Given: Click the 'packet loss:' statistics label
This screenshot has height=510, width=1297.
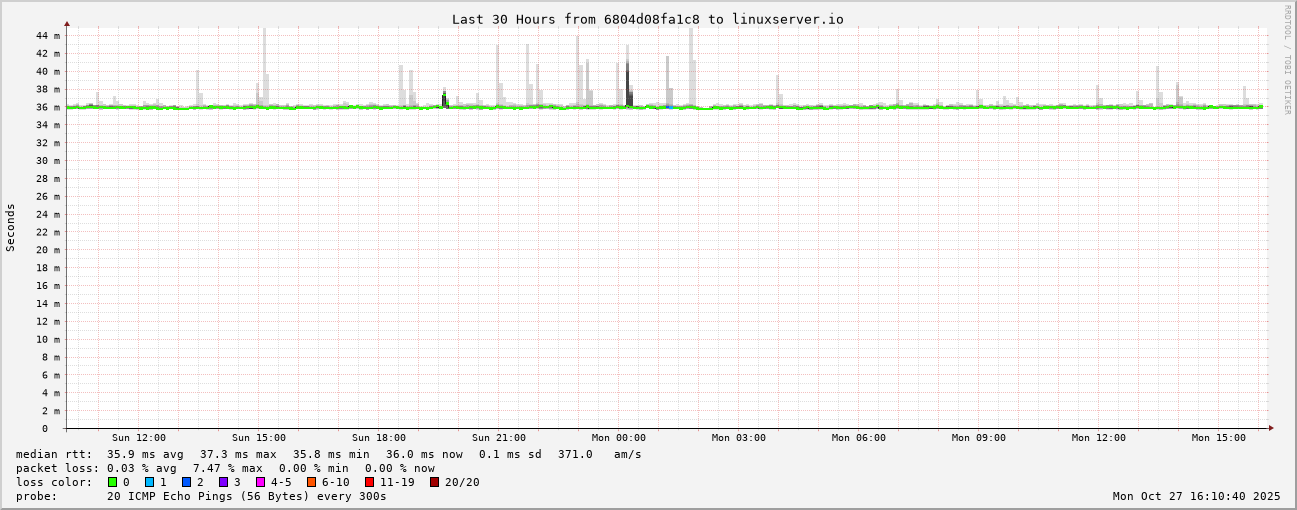Looking at the screenshot, I should pyautogui.click(x=58, y=468).
